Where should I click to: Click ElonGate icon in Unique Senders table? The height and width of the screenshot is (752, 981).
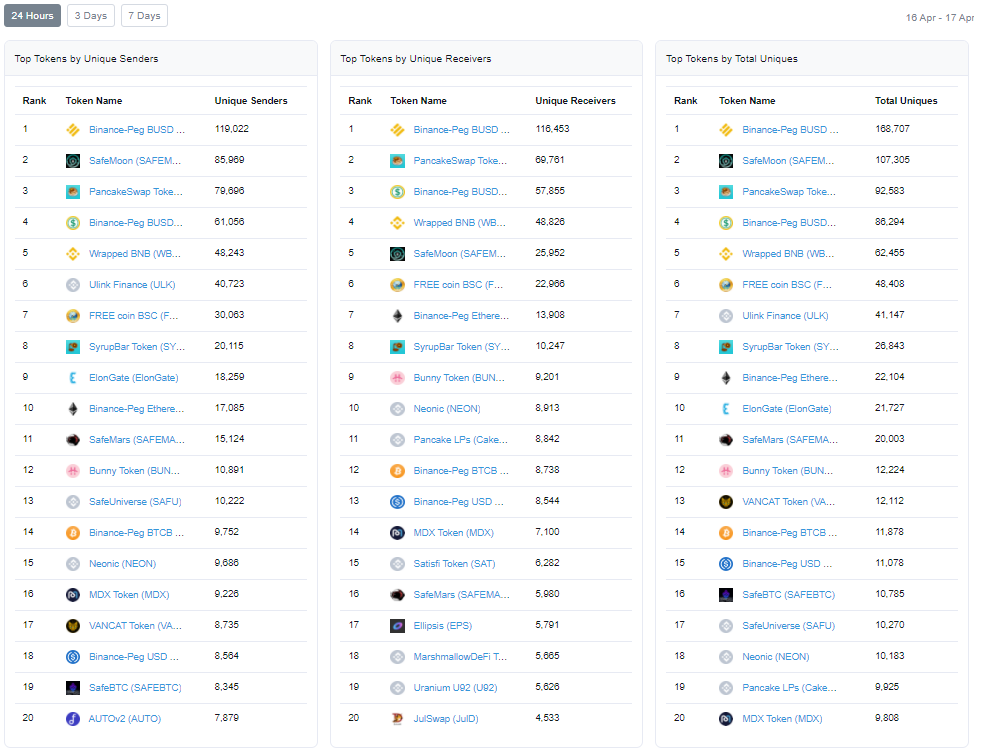73,377
